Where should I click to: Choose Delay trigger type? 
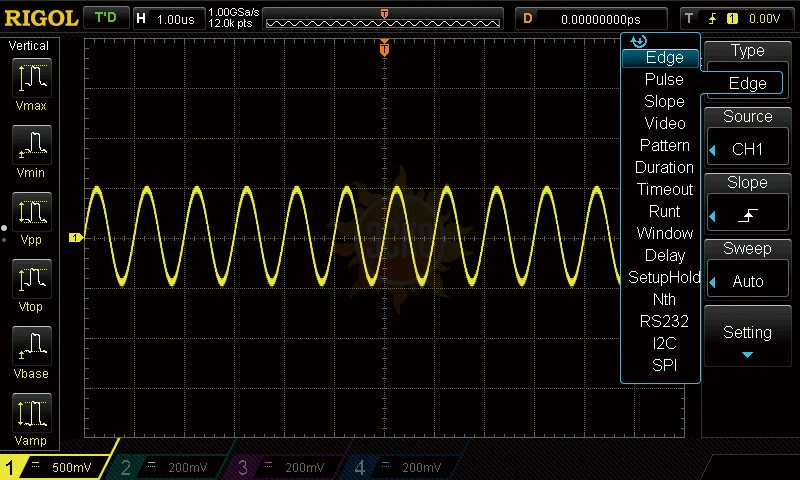[x=665, y=255]
